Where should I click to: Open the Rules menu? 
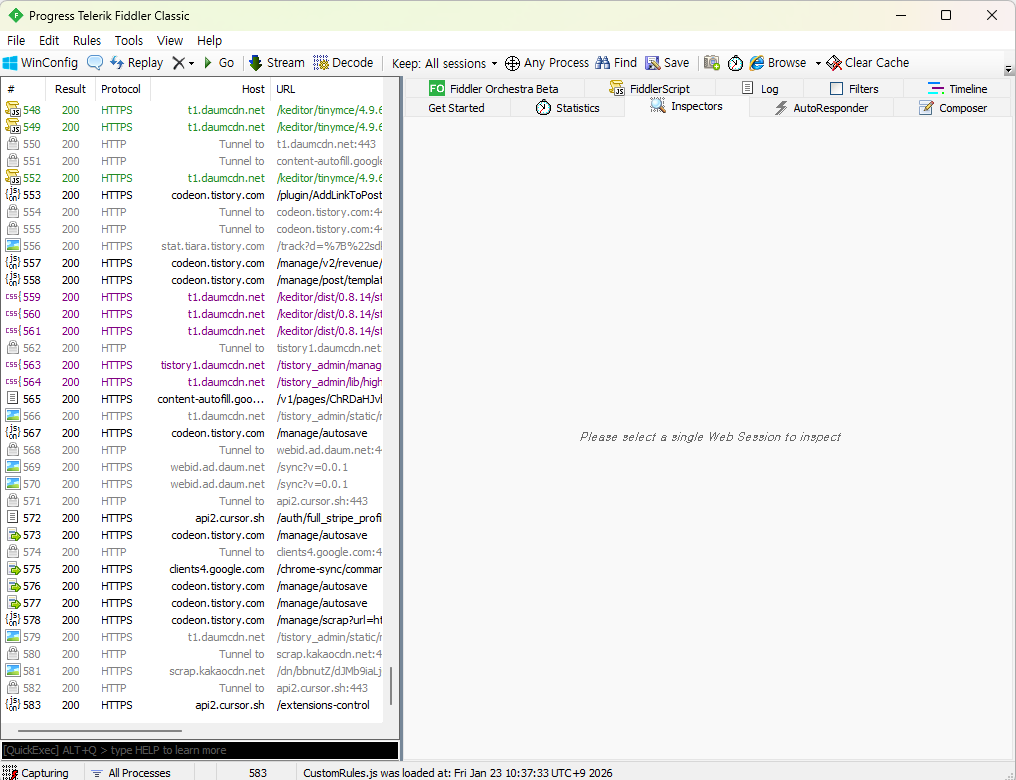coord(87,40)
